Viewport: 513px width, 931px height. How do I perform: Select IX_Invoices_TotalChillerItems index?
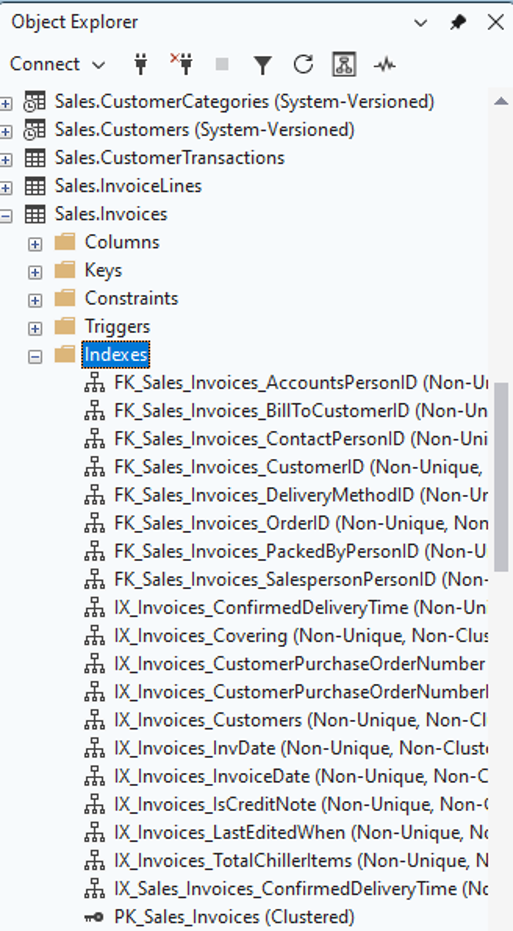point(301,861)
